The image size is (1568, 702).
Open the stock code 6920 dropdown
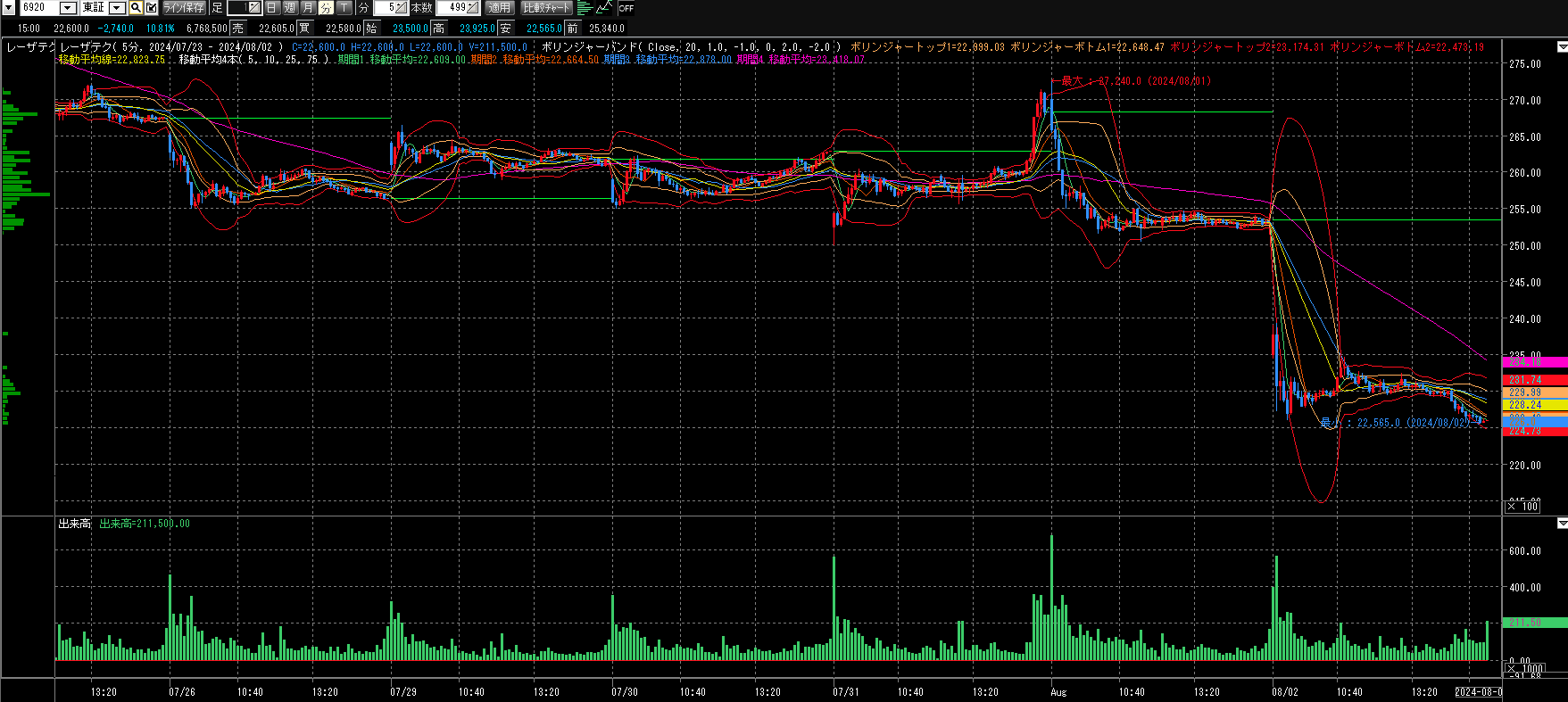(x=68, y=8)
